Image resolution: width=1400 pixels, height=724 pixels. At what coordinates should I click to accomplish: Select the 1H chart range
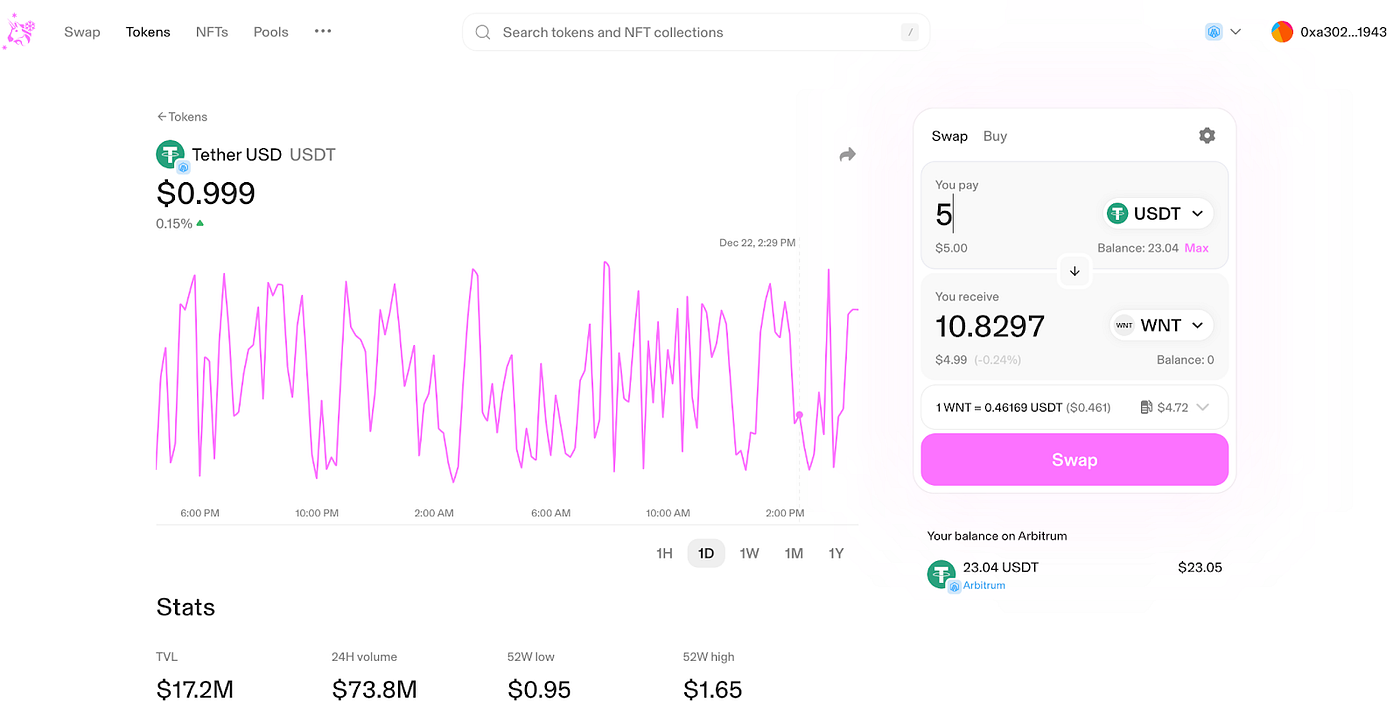click(x=664, y=553)
